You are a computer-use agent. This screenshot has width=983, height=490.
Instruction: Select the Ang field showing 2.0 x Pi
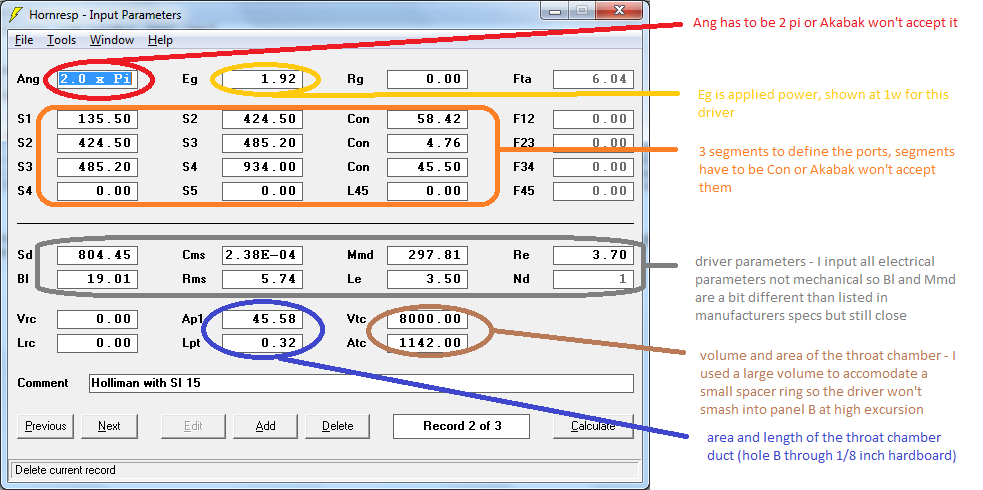point(97,80)
